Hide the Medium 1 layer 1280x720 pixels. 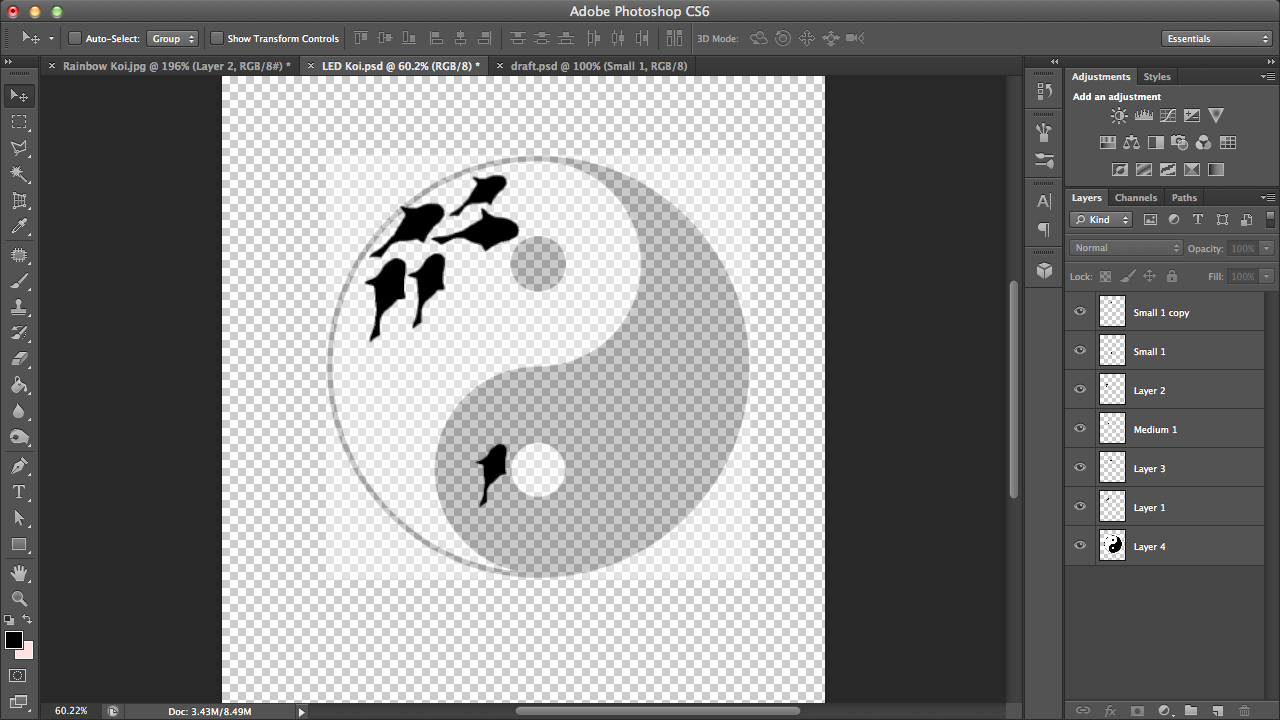pos(1080,428)
